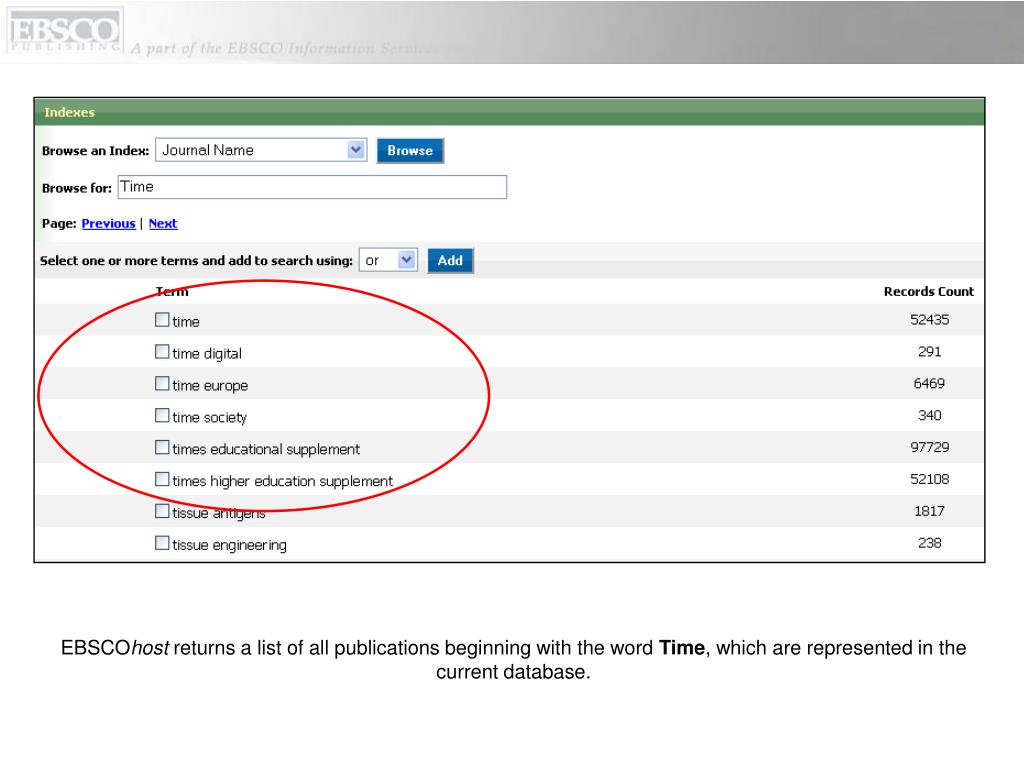Click the 'time europe' term text

pos(210,385)
